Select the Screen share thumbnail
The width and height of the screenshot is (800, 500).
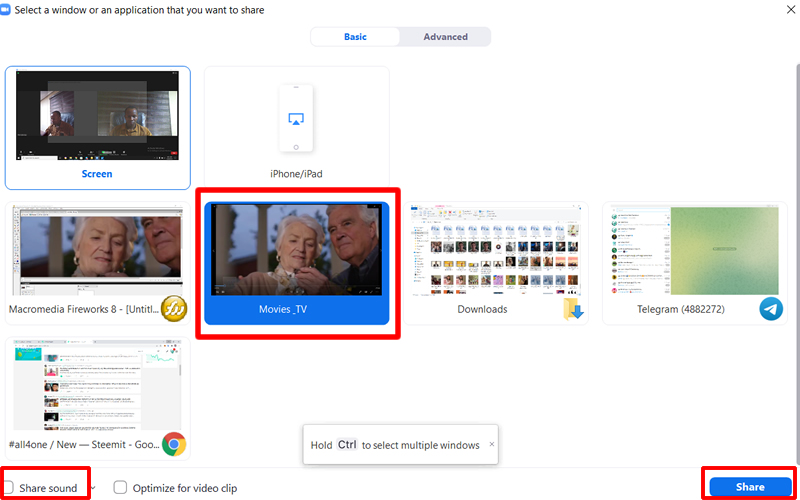click(x=97, y=128)
